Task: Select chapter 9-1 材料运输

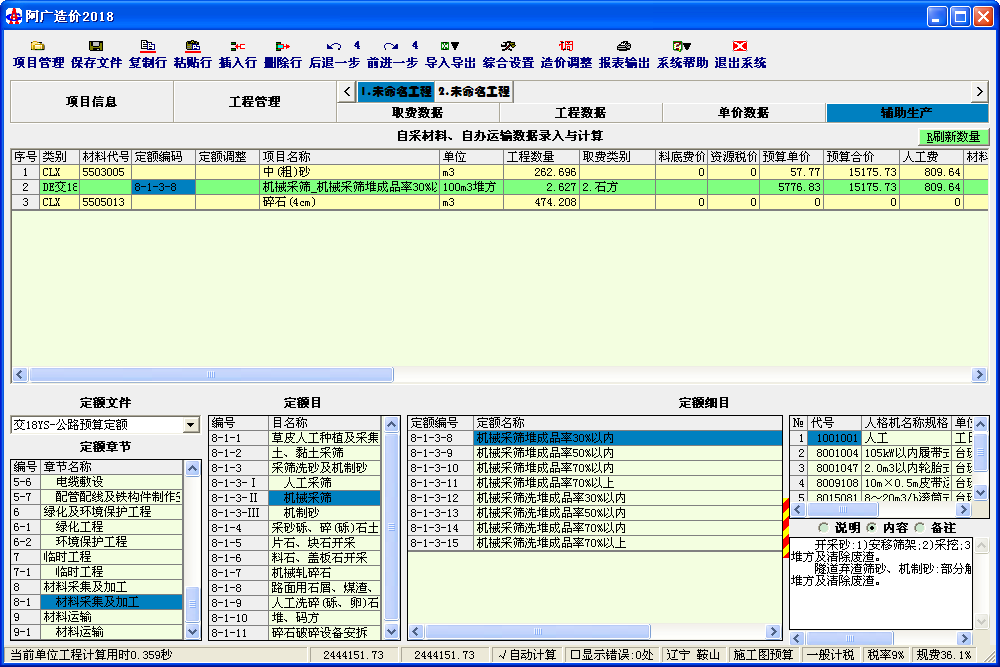Action: pyautogui.click(x=98, y=632)
